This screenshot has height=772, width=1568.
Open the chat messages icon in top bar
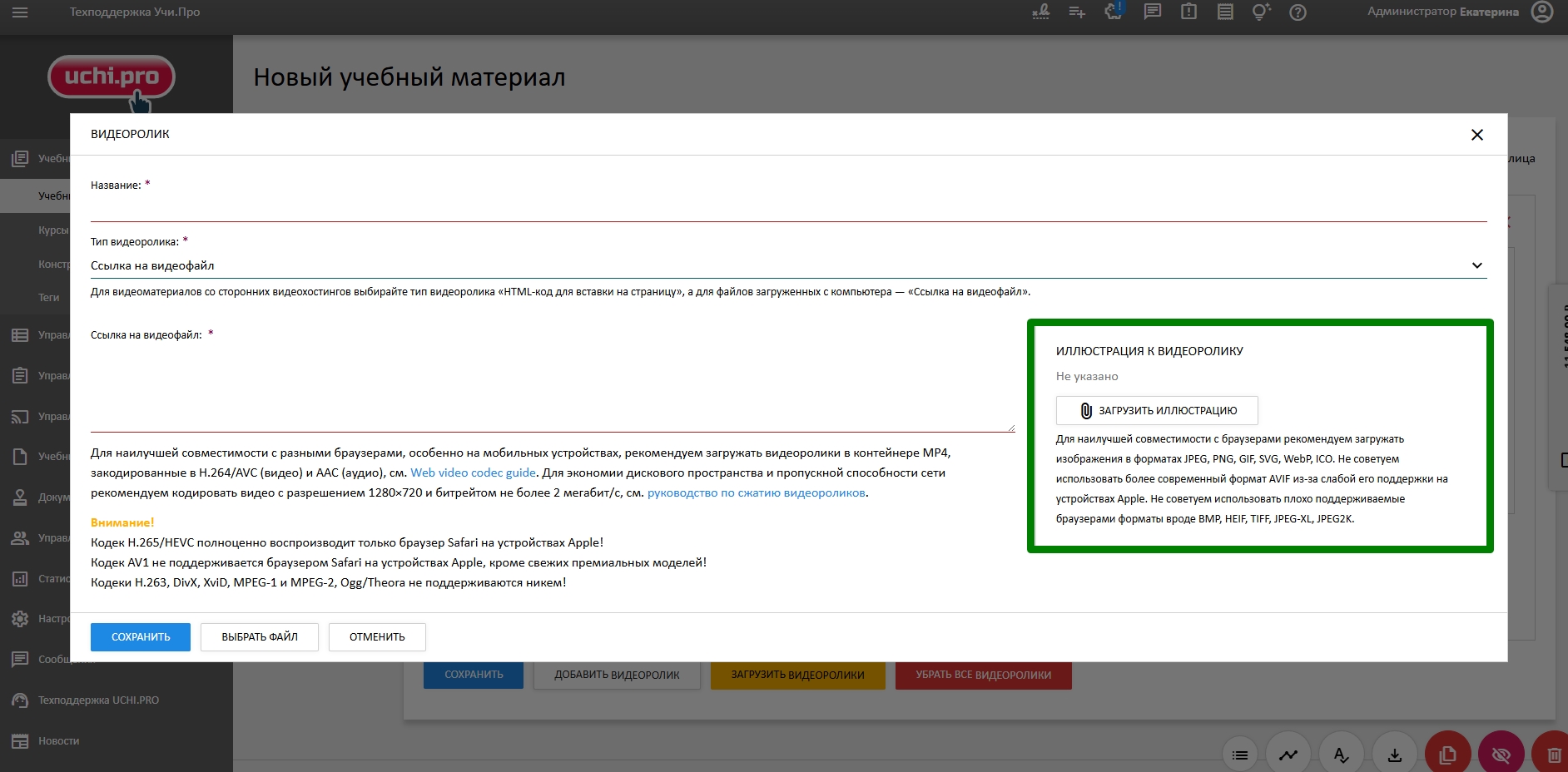[x=1152, y=12]
